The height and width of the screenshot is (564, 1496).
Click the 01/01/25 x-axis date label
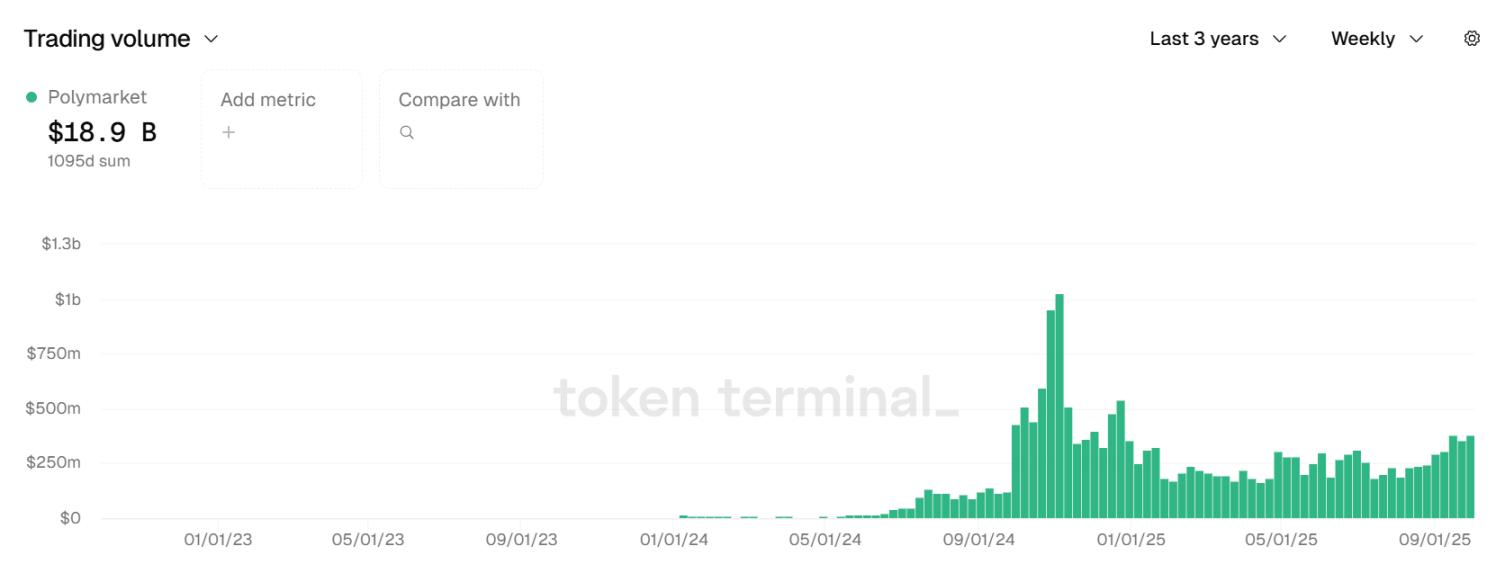click(1132, 540)
